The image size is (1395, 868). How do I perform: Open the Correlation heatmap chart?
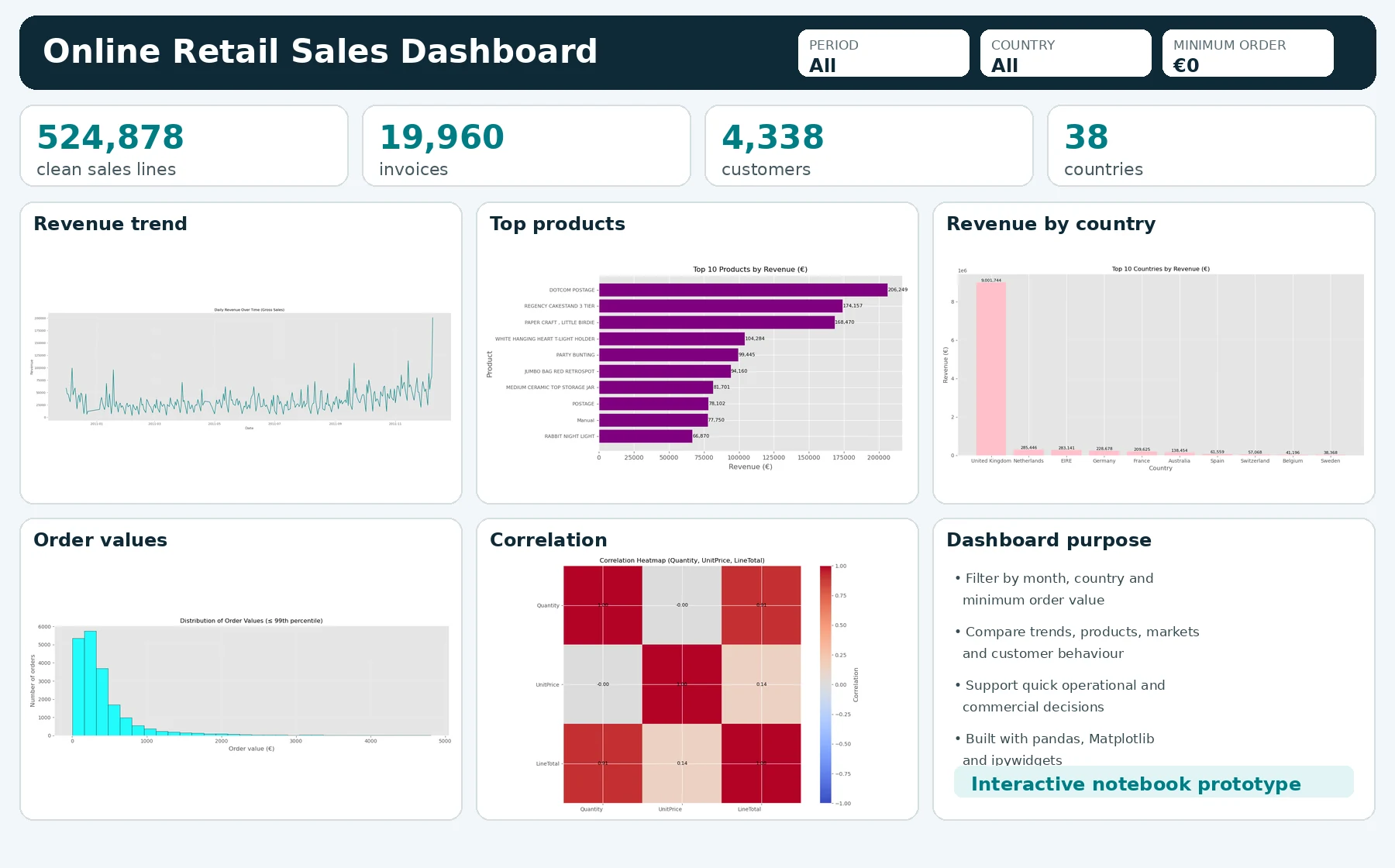[697, 684]
